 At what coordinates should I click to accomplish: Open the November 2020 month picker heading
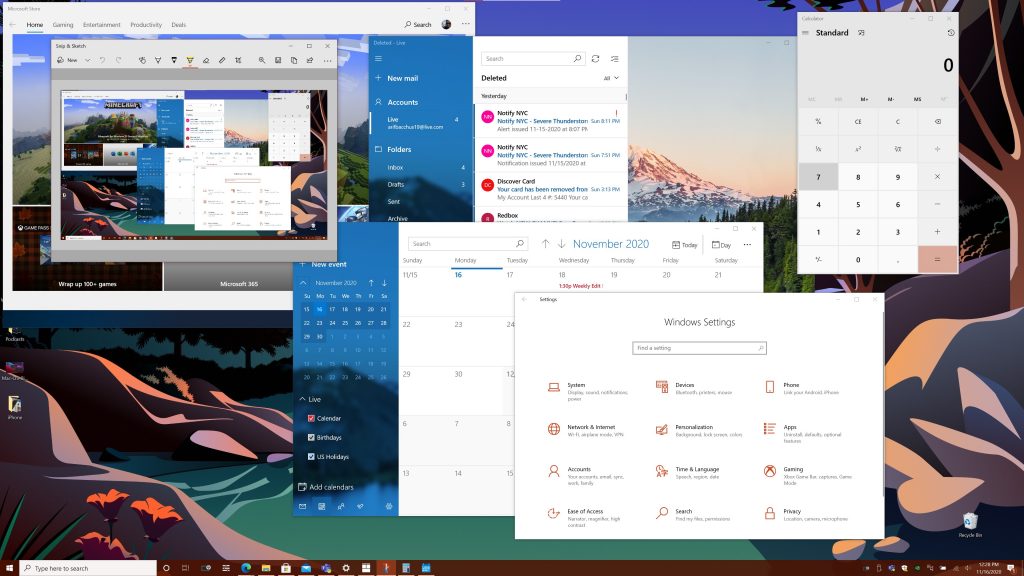click(611, 244)
